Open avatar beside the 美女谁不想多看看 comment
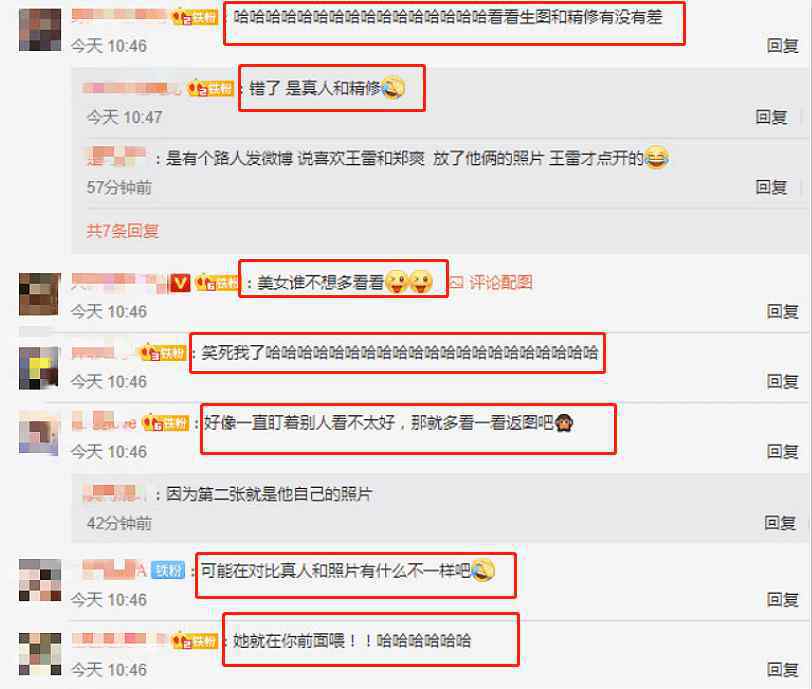The height and width of the screenshot is (689, 812). click(40, 294)
